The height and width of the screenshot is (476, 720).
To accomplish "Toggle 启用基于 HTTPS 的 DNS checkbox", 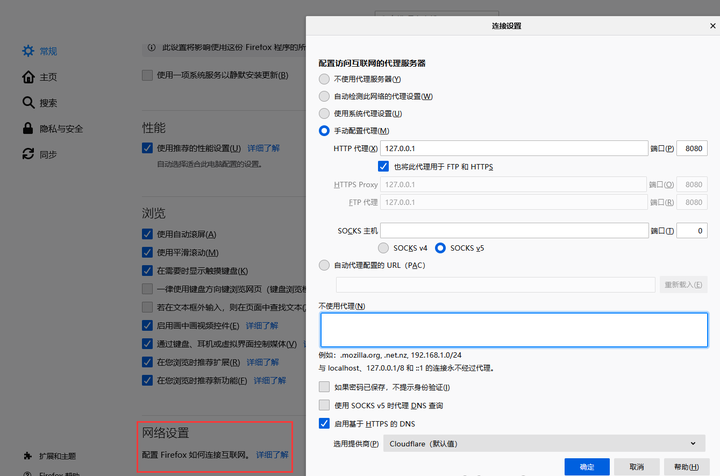I will tap(324, 423).
